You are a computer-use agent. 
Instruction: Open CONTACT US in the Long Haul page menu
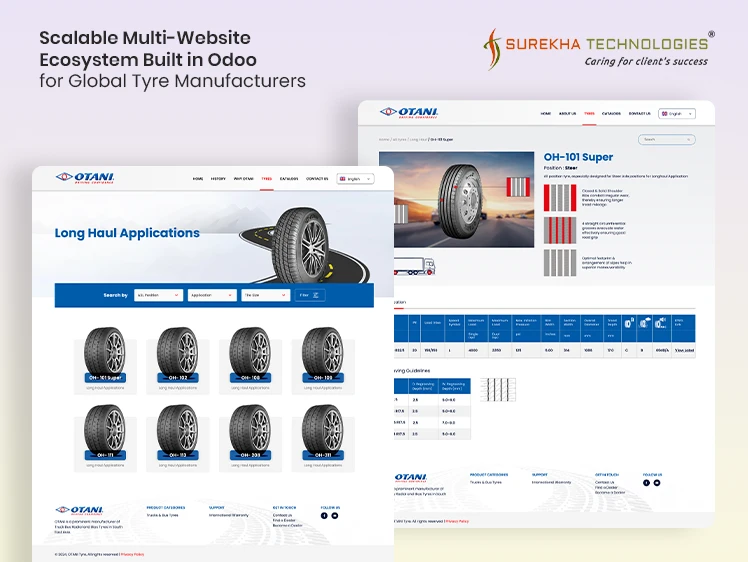(317, 179)
